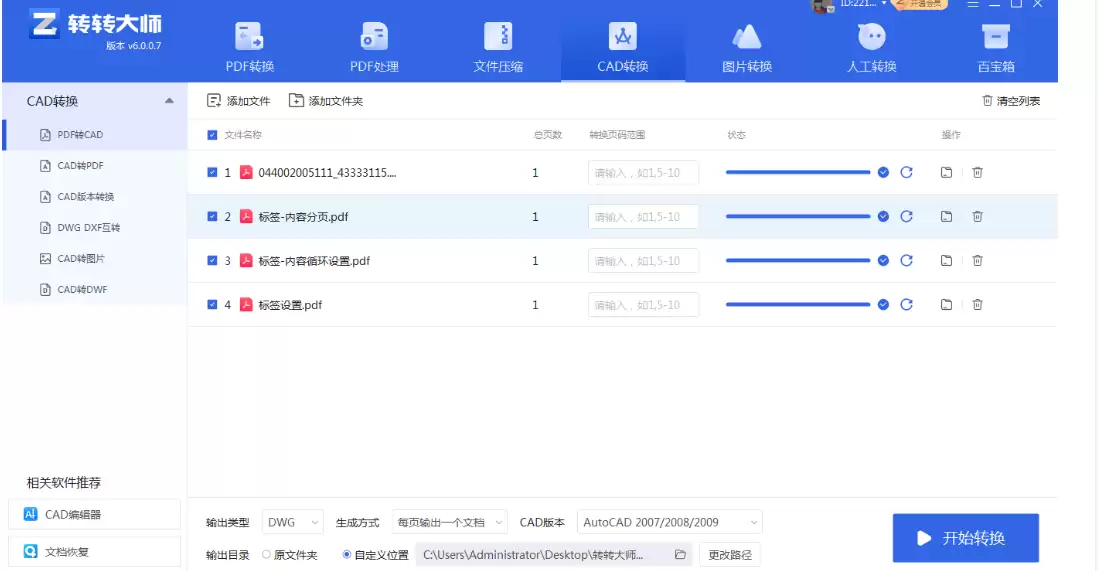Delete 标签-内容分页.pdf with trash icon
Screen dimensions: 1098x571
pos(977,217)
